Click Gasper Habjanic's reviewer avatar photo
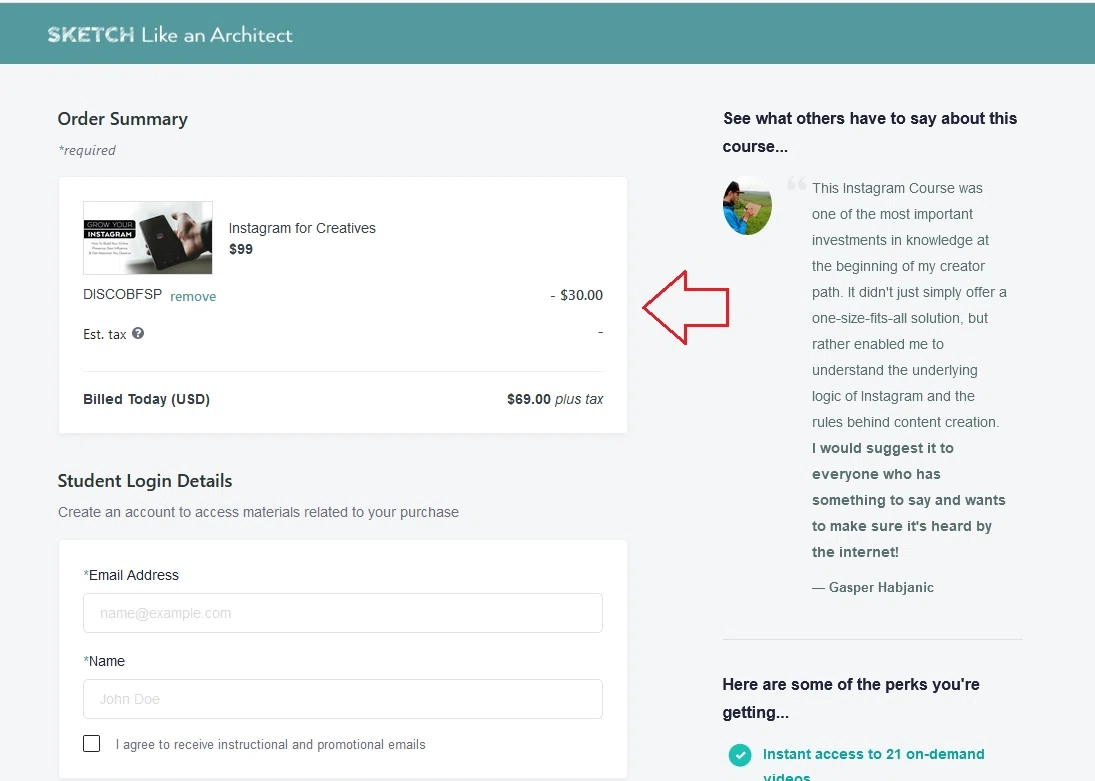This screenshot has height=781, width=1095. click(747, 206)
